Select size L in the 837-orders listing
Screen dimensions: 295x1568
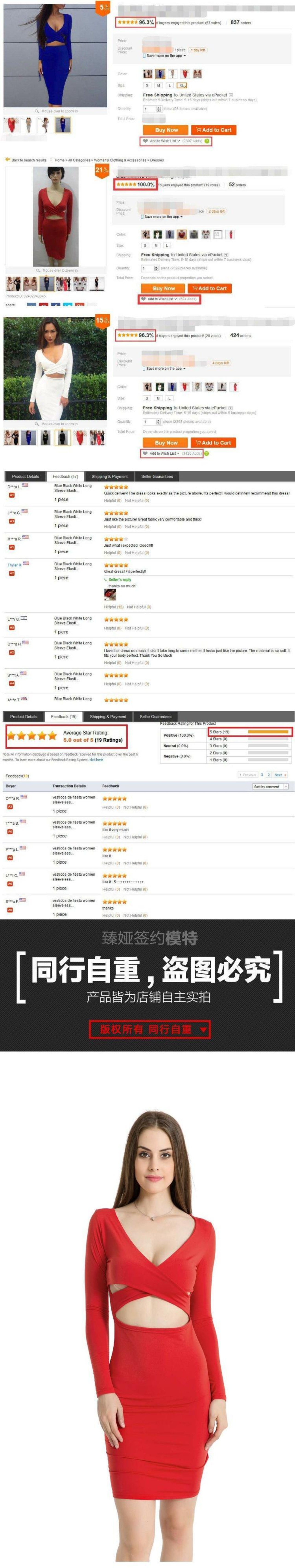170,85
